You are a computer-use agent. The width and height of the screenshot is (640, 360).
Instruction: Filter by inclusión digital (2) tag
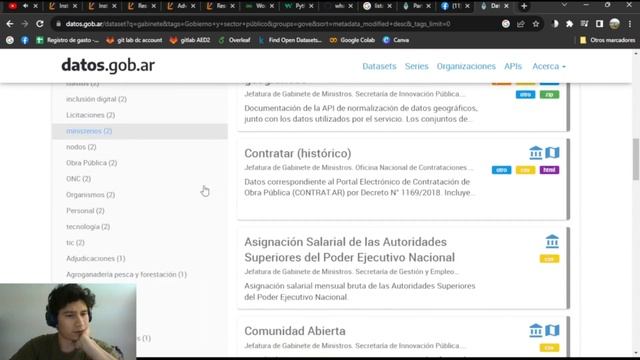[96, 99]
